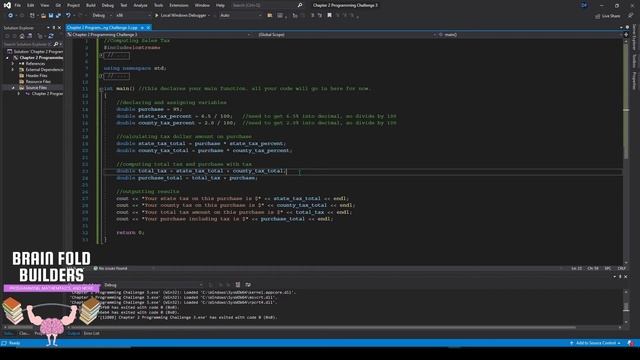Screen dimensions: 640x360
Task: Open the Project menu
Action: (73, 5)
